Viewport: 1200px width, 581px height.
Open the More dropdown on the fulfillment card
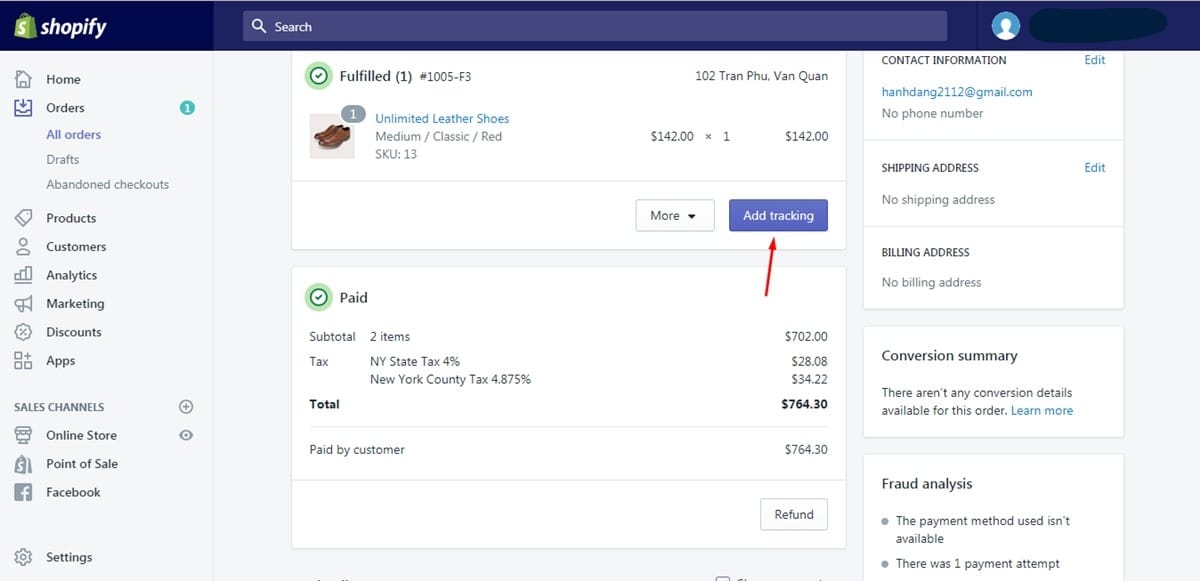coord(674,215)
